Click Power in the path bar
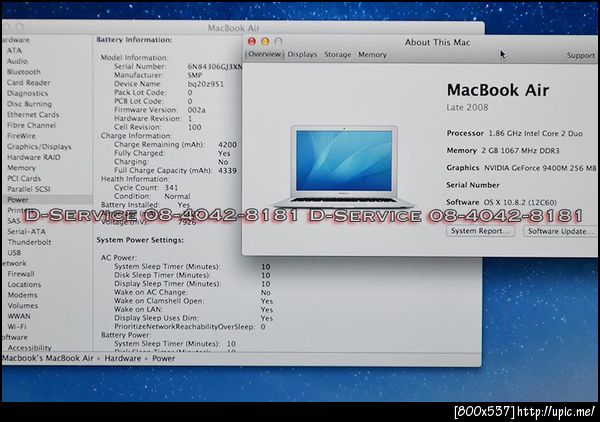The width and height of the screenshot is (600, 422). [x=163, y=358]
